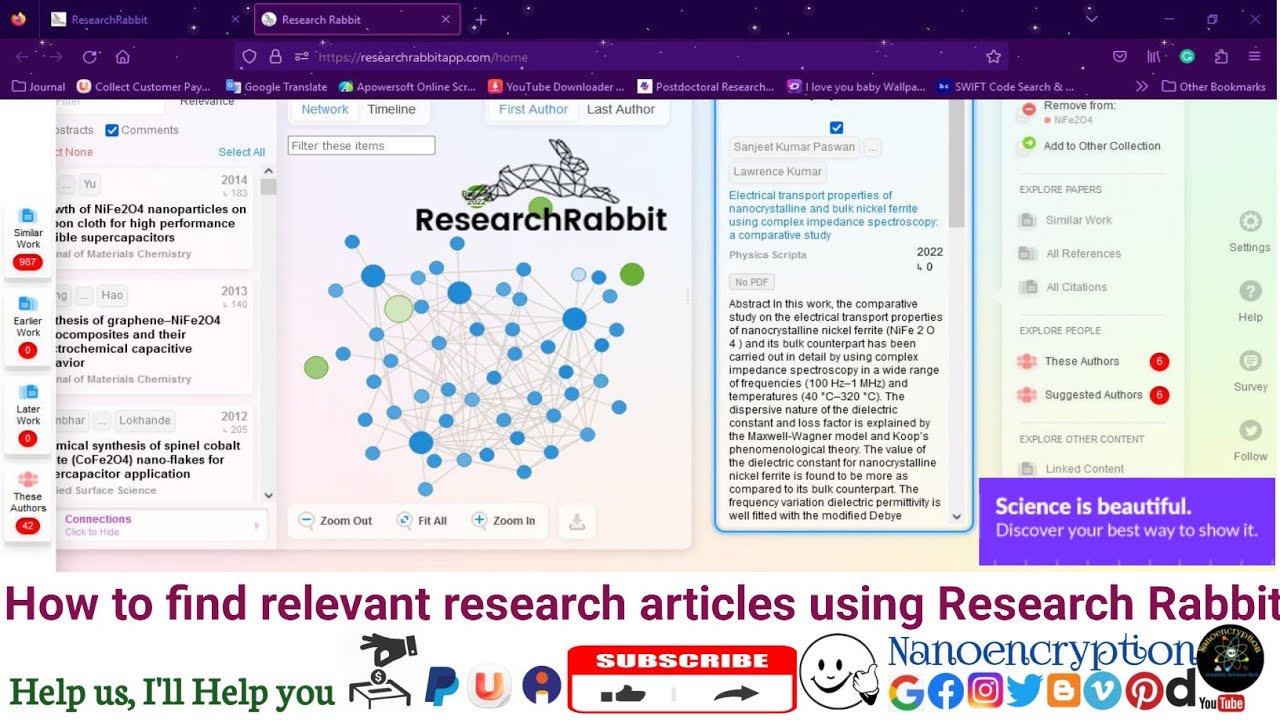List all tabs with the dropdown arrow

coord(1091,19)
